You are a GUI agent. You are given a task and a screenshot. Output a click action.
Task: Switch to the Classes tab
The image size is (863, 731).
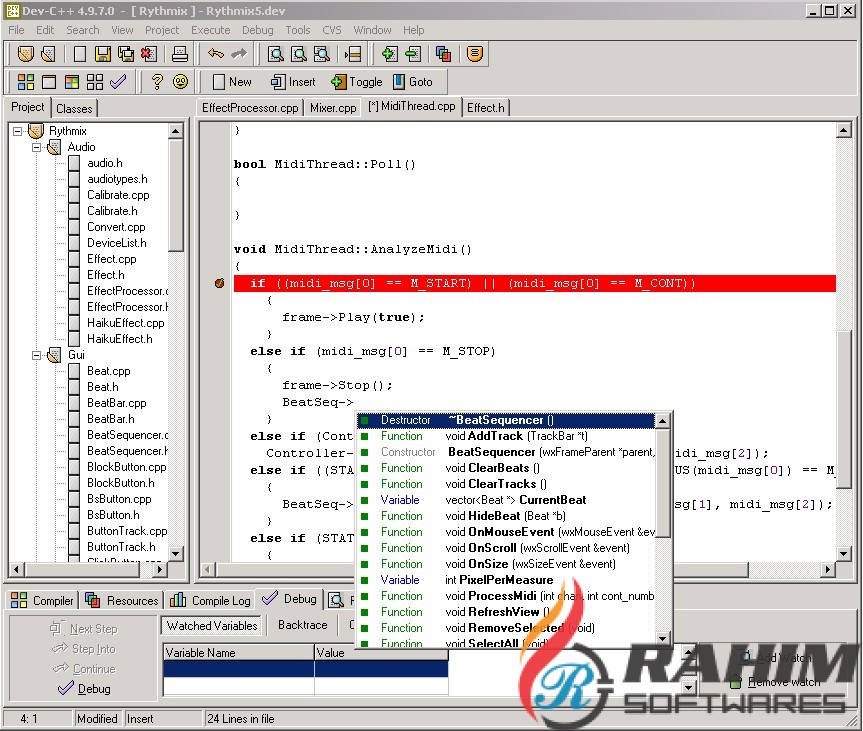pyautogui.click(x=74, y=108)
